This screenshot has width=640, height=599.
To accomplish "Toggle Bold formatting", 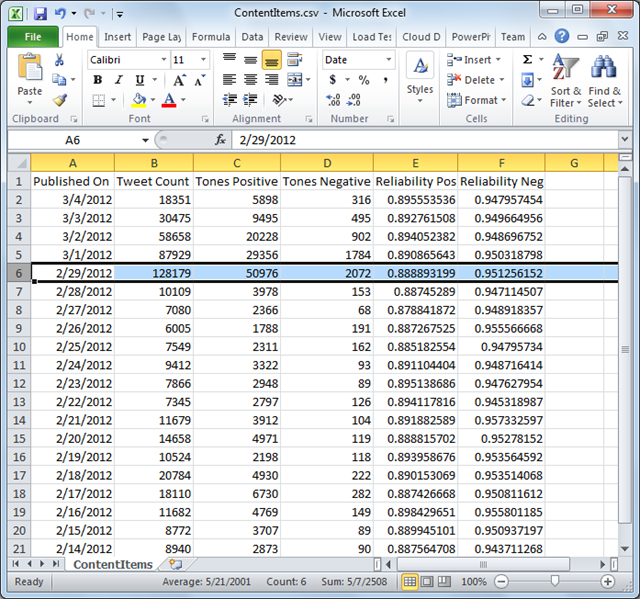I will pyautogui.click(x=97, y=80).
